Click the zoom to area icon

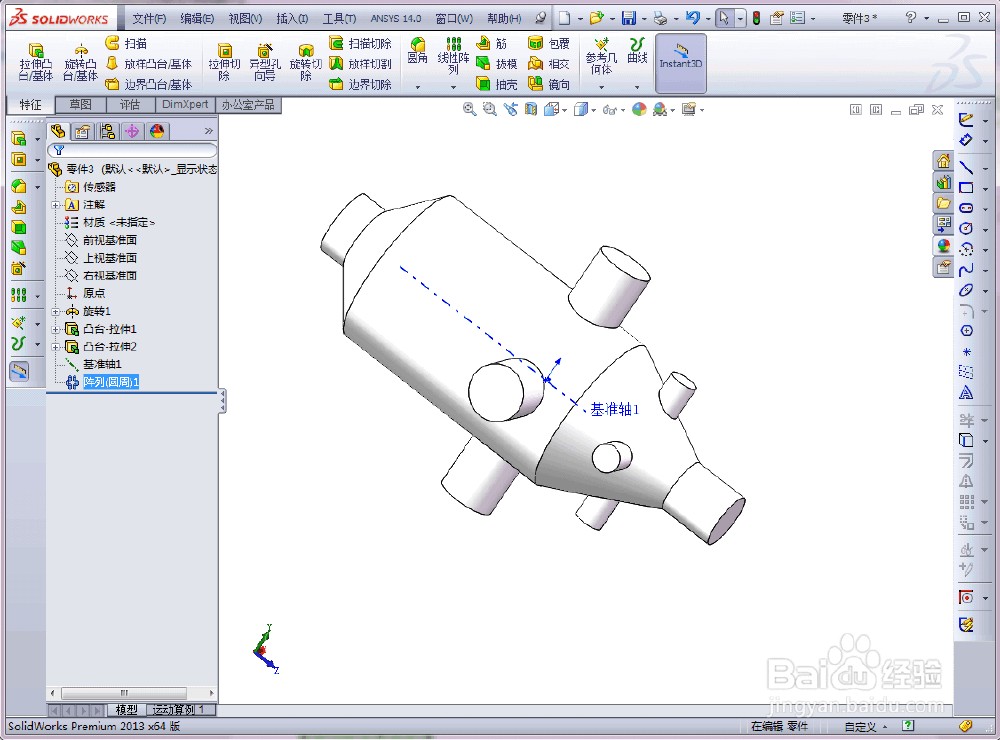click(490, 110)
